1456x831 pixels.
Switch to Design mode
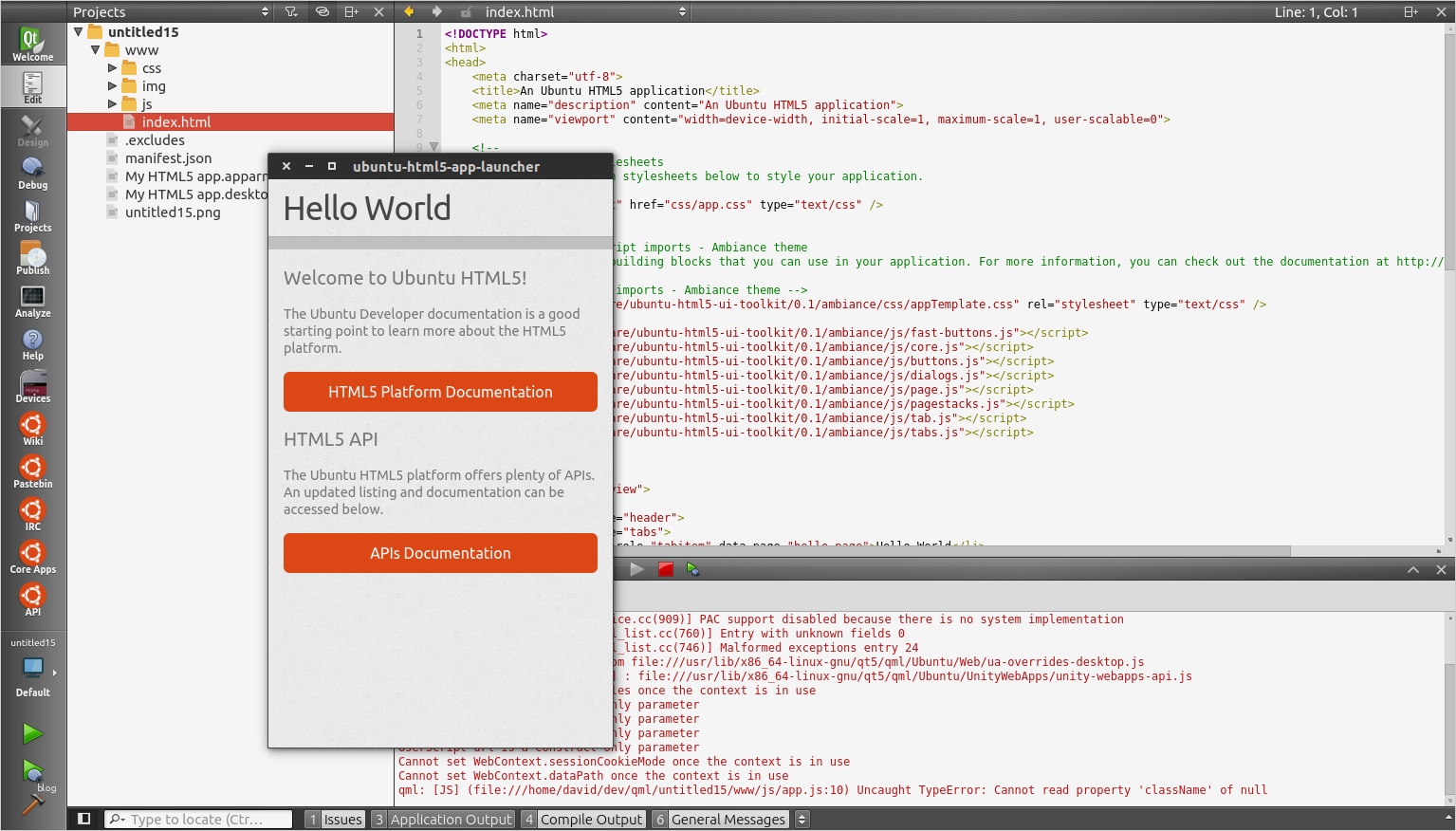(x=32, y=130)
